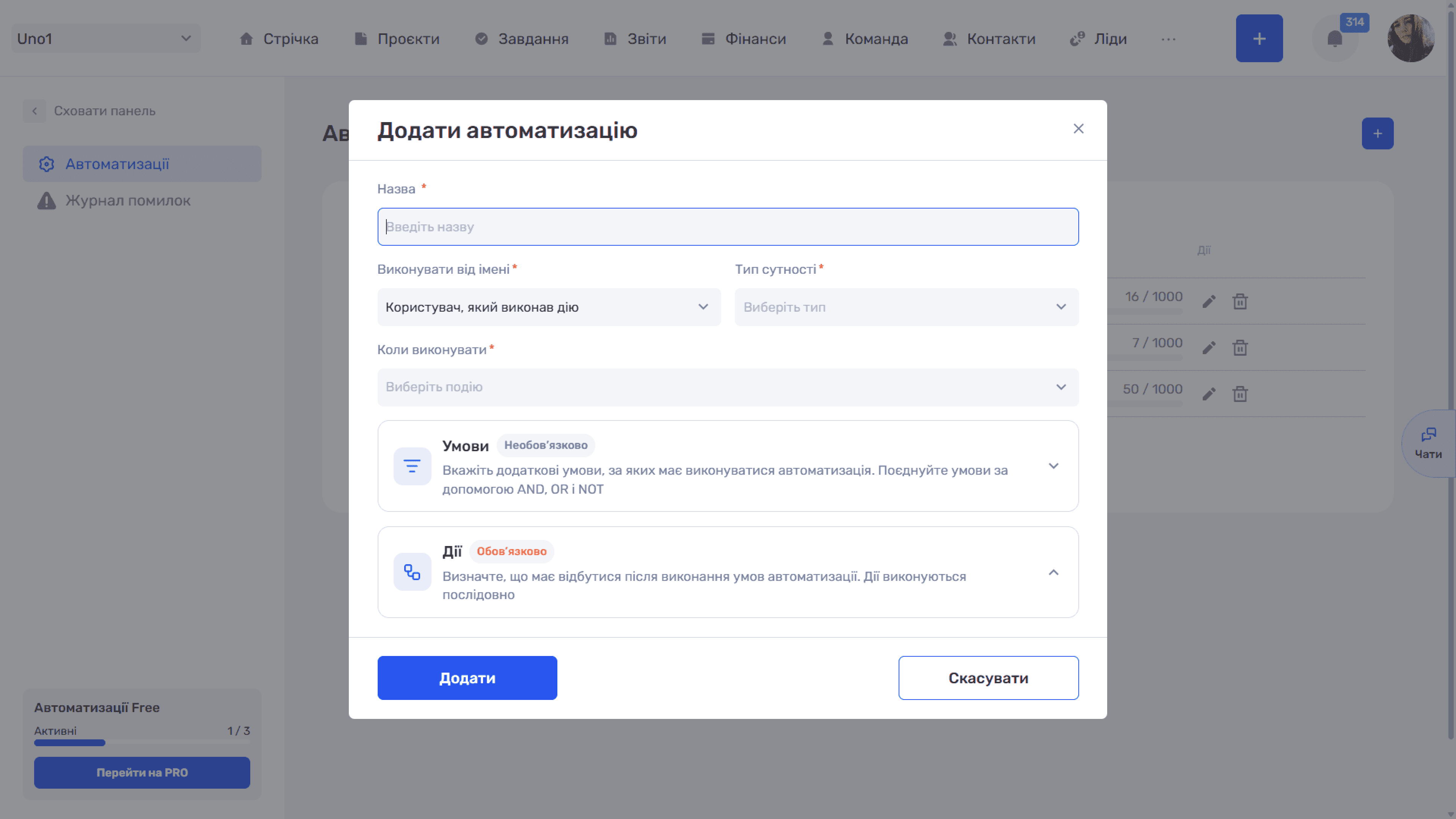1456x819 pixels.
Task: Click the 7 / 1000 usage value
Action: (x=1156, y=342)
